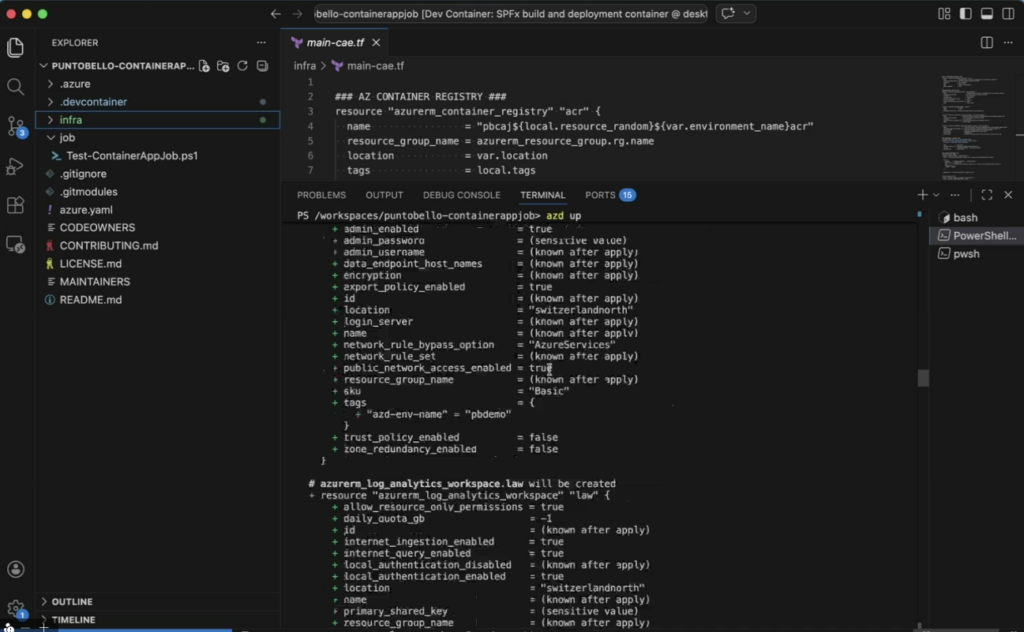Open the Run and Debug view

[x=16, y=166]
